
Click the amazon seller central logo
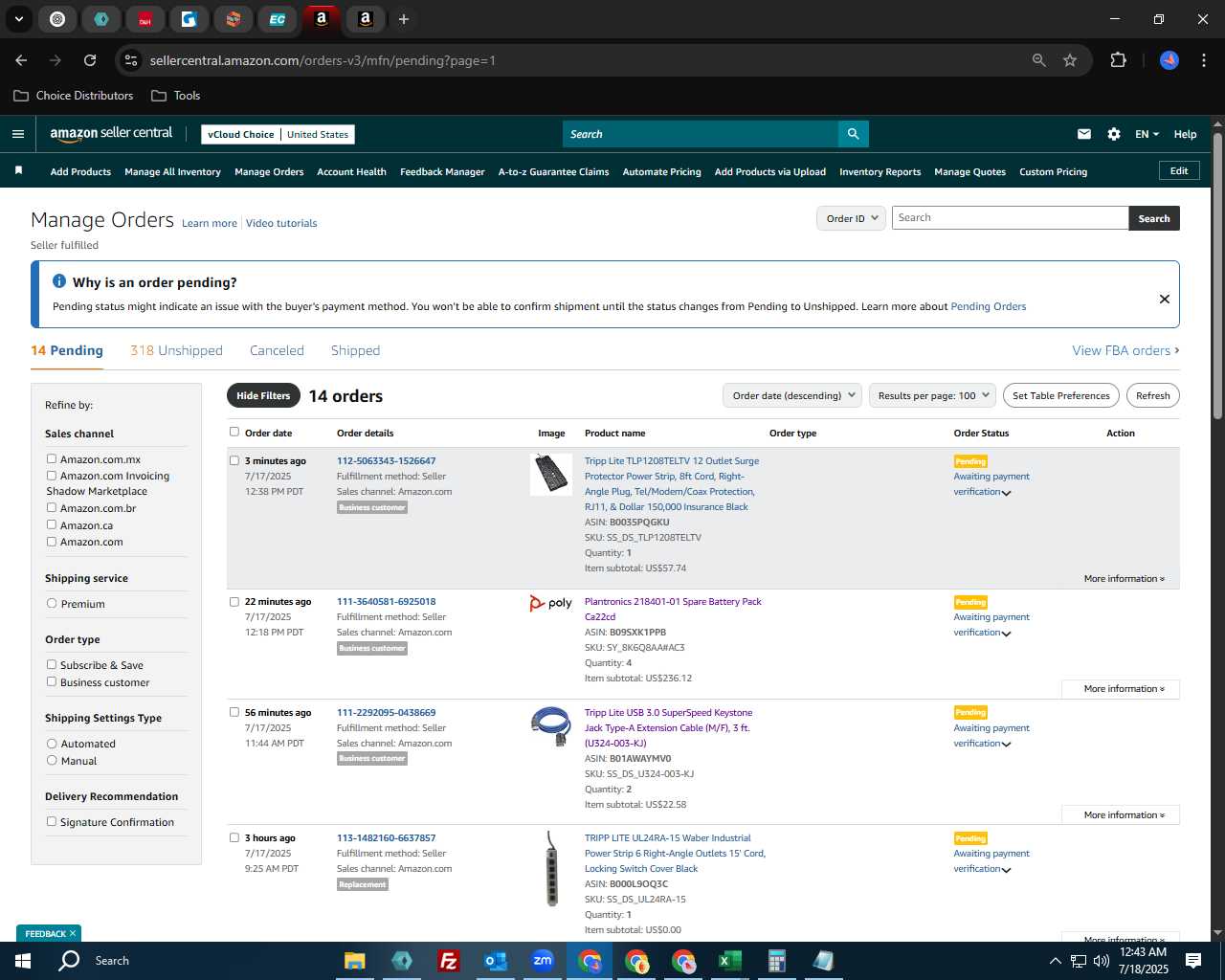pyautogui.click(x=111, y=134)
